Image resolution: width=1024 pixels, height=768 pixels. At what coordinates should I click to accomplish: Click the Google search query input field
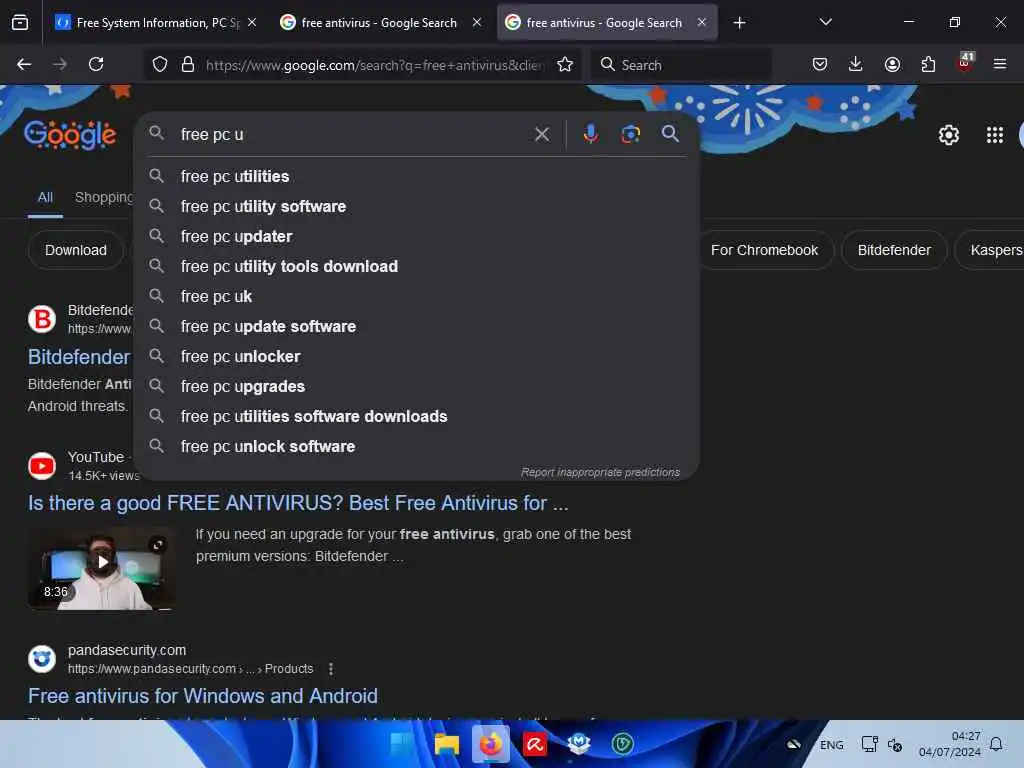click(353, 135)
